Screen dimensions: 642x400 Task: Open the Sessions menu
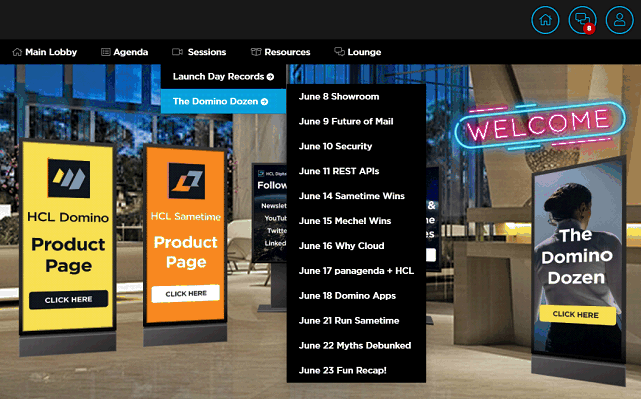(199, 52)
